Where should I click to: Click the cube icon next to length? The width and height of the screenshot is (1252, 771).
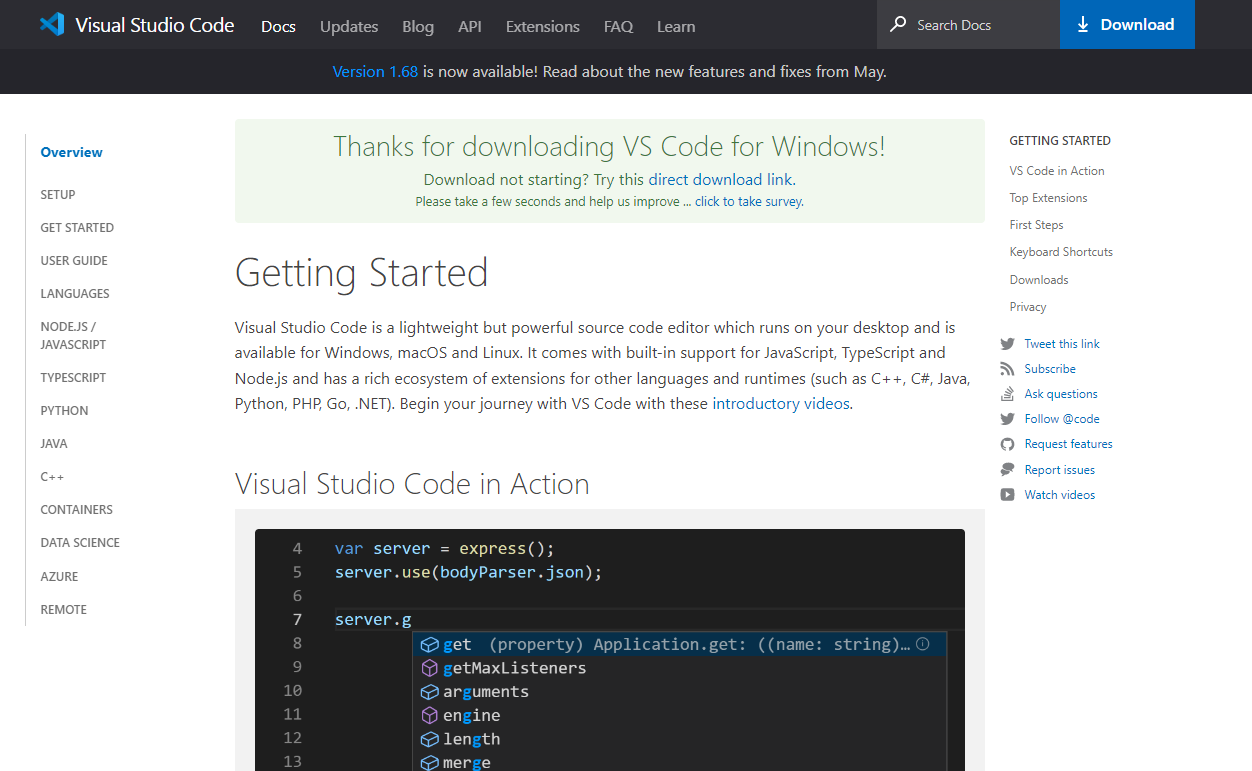pyautogui.click(x=429, y=739)
